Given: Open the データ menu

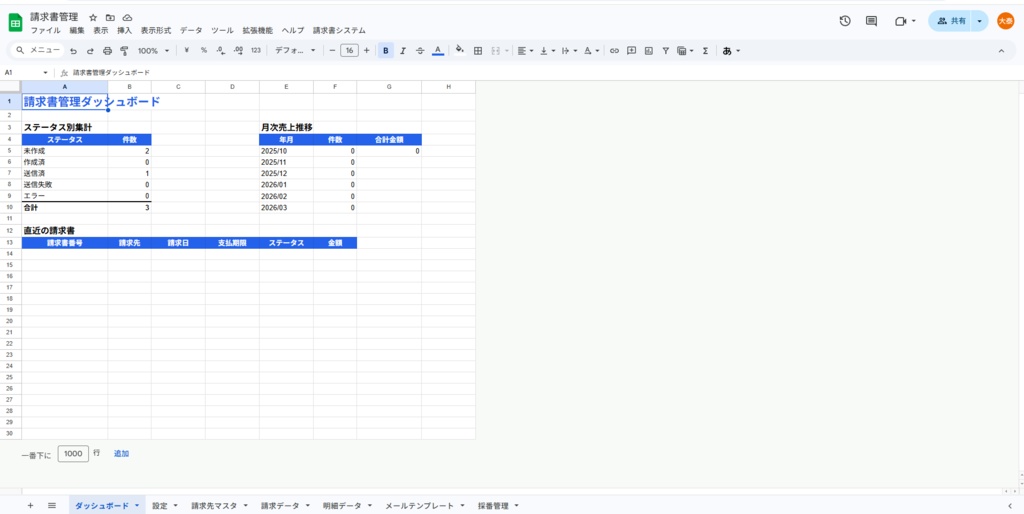Looking at the screenshot, I should (191, 31).
